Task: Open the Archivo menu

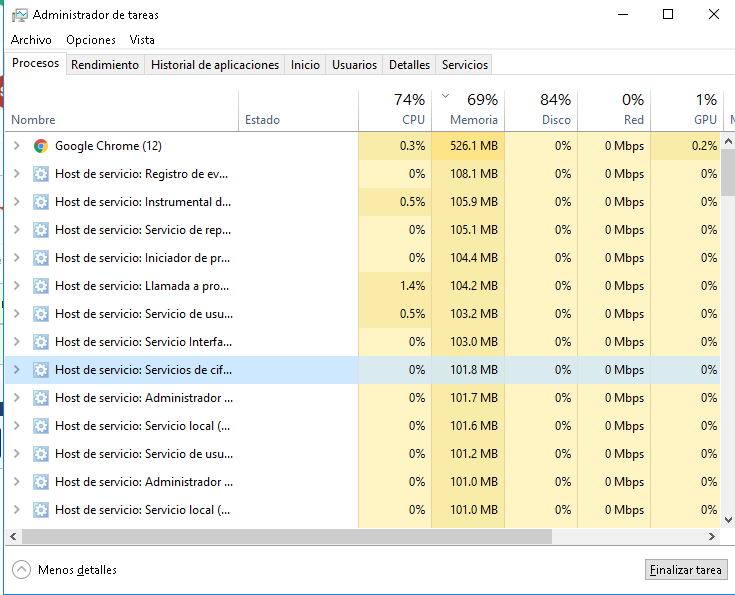Action: click(31, 40)
